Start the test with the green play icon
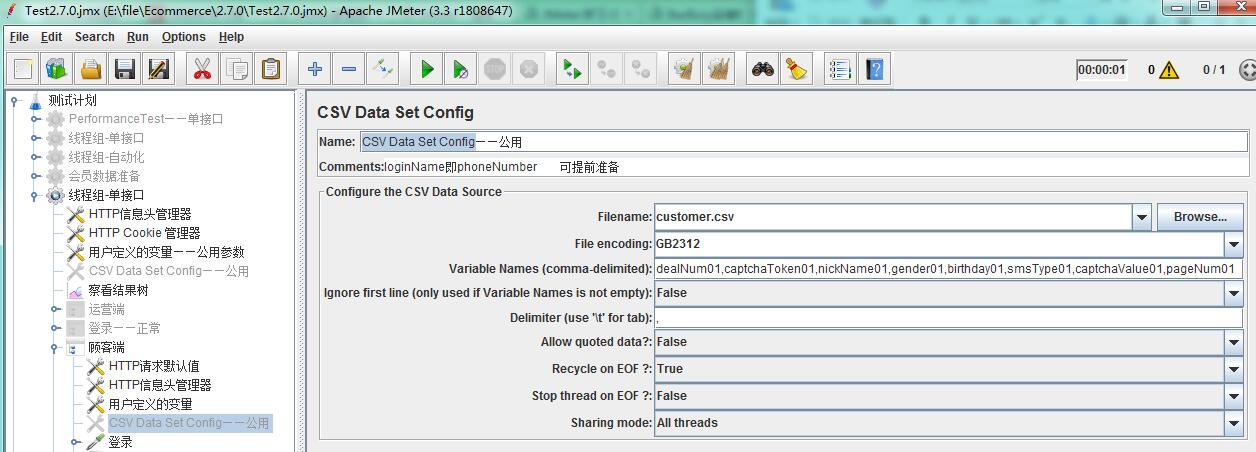Screen dimensions: 1256x452 427,70
